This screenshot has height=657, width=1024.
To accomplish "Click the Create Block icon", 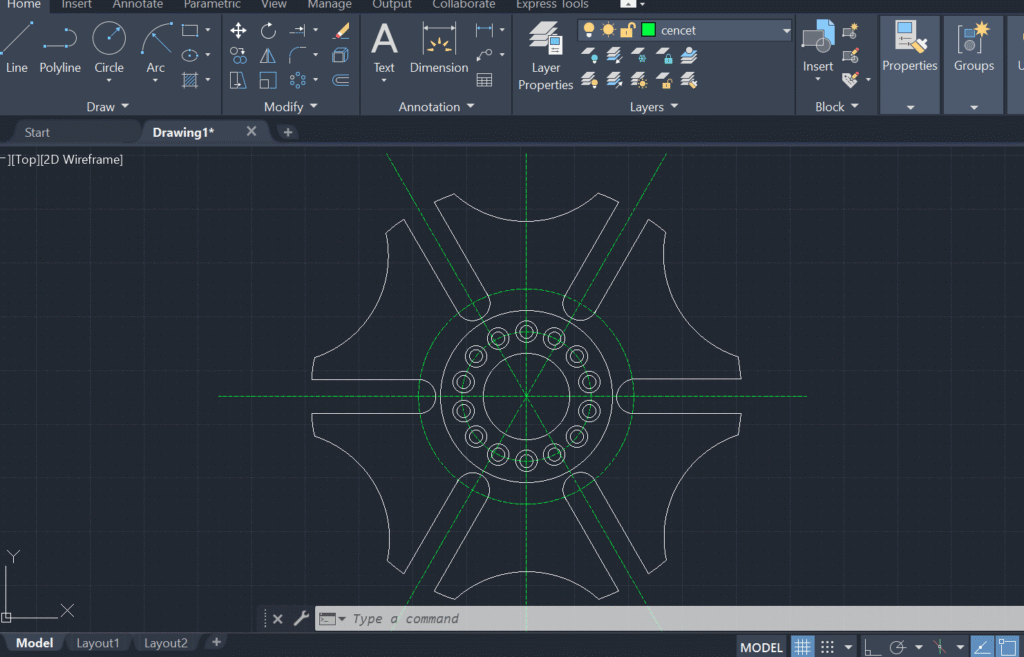I will [x=850, y=30].
